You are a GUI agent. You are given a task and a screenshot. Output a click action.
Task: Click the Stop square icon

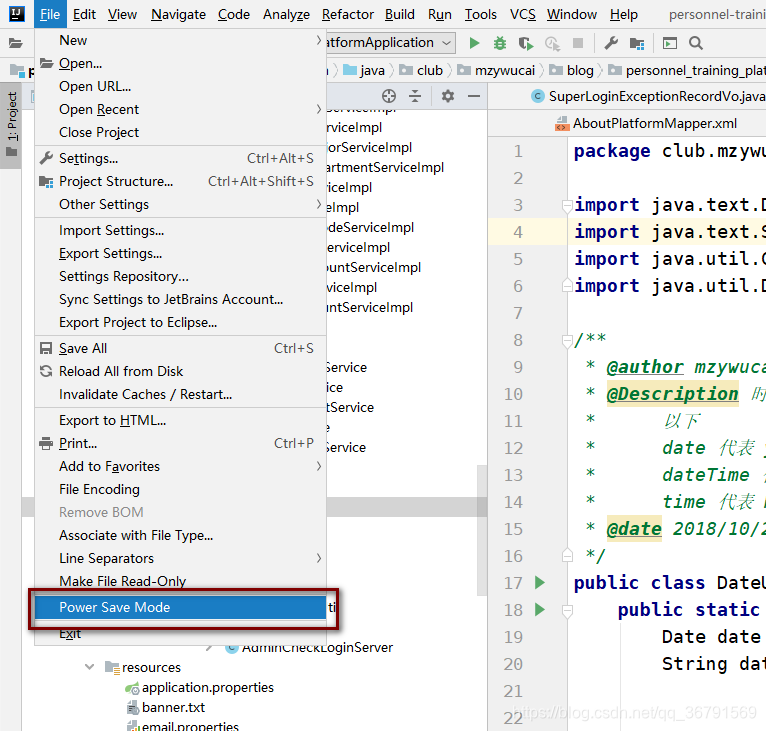click(x=578, y=43)
